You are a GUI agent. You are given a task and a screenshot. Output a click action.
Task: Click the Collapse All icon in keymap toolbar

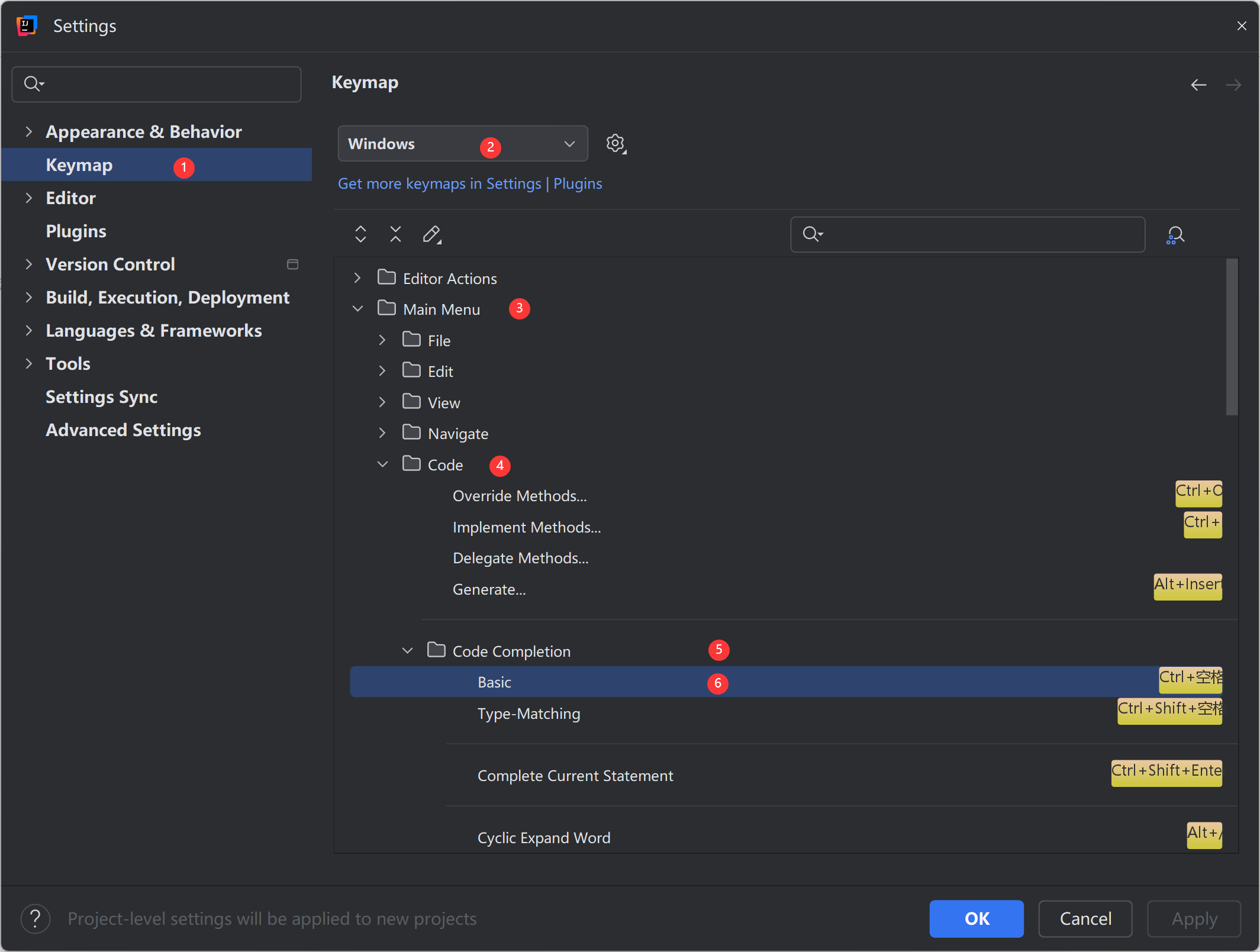[x=395, y=234]
